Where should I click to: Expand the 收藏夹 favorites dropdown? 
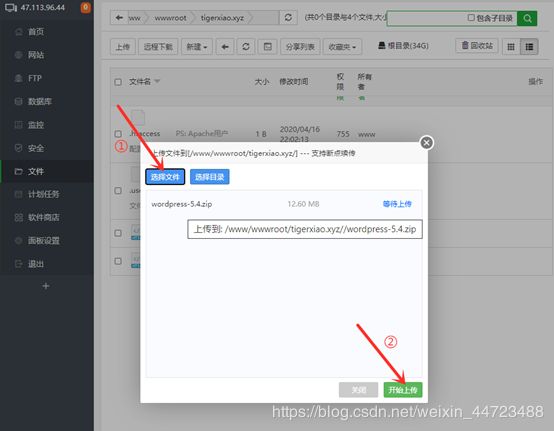tap(342, 47)
